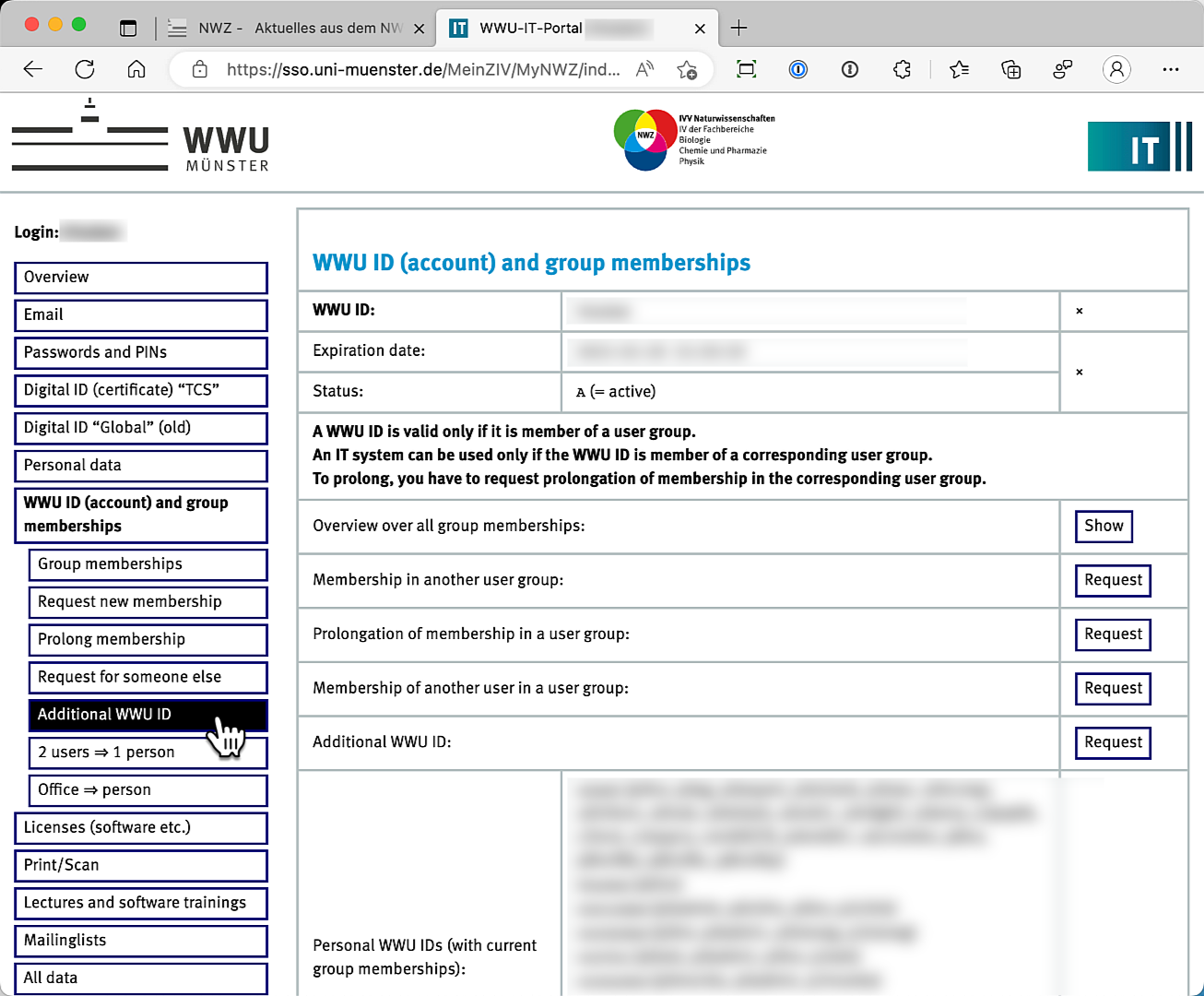Reload the current page

point(85,69)
